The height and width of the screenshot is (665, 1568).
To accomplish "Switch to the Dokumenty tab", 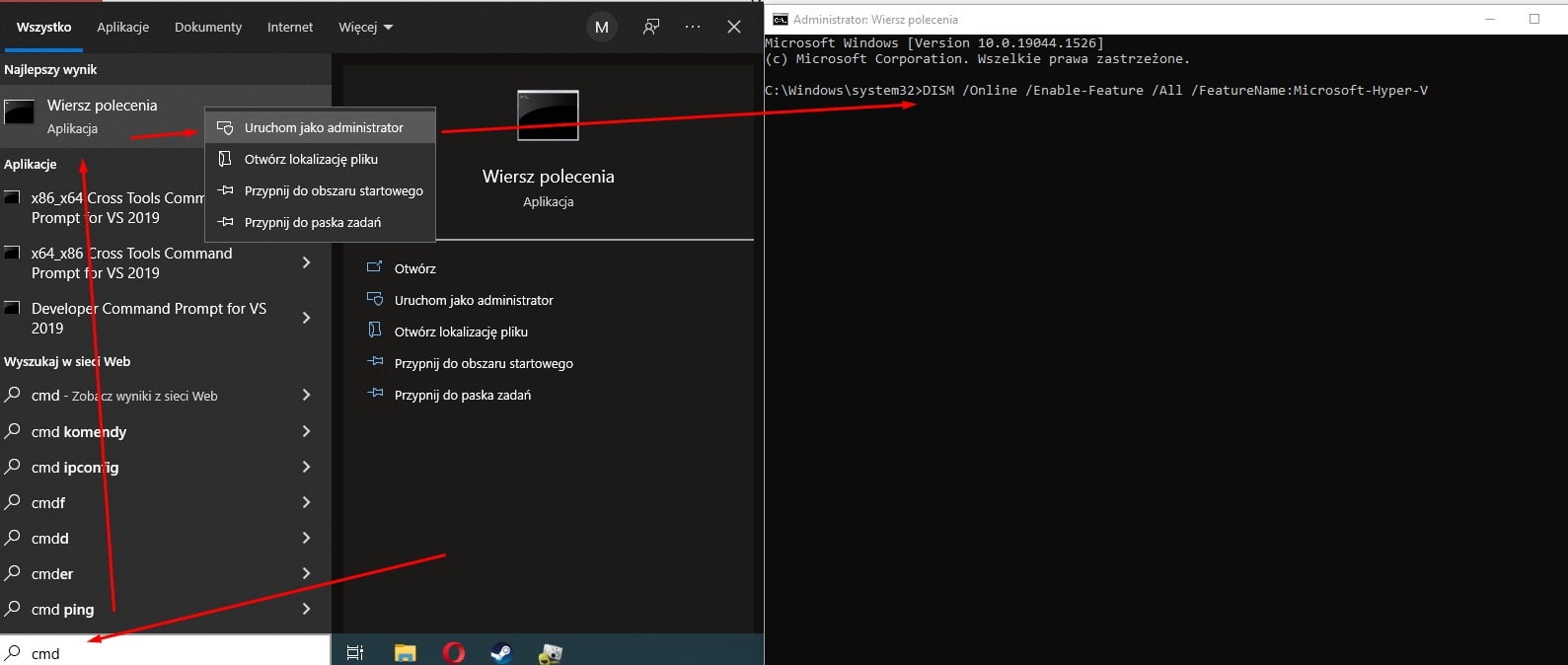I will [208, 27].
